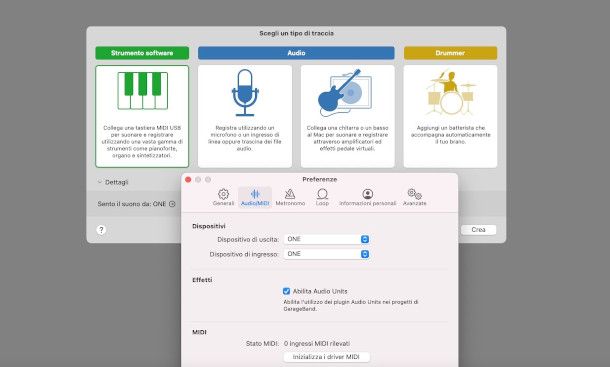Open the Avanzate preferences tab
Image resolution: width=610 pixels, height=367 pixels.
(415, 197)
